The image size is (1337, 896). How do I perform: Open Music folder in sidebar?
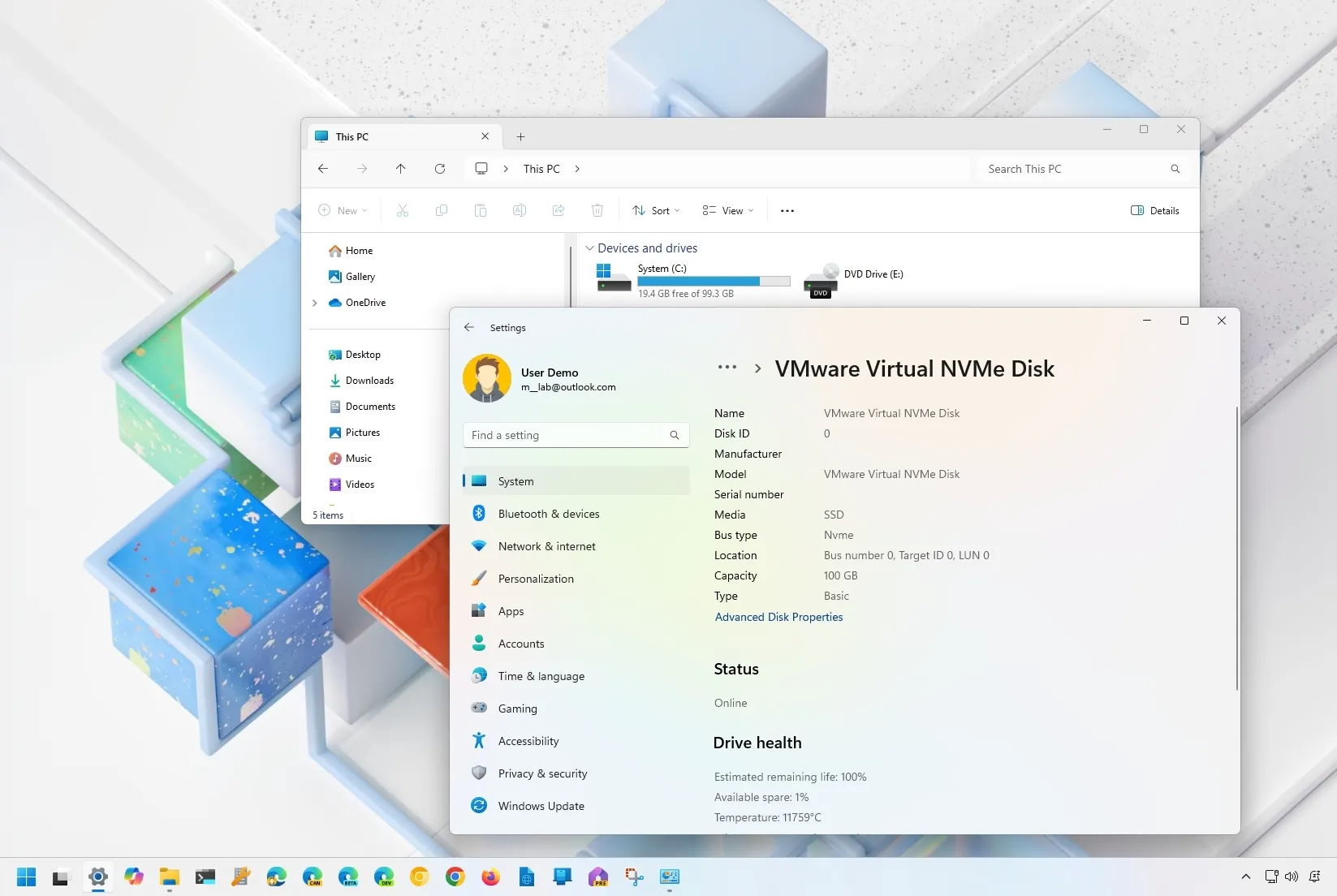350,459
